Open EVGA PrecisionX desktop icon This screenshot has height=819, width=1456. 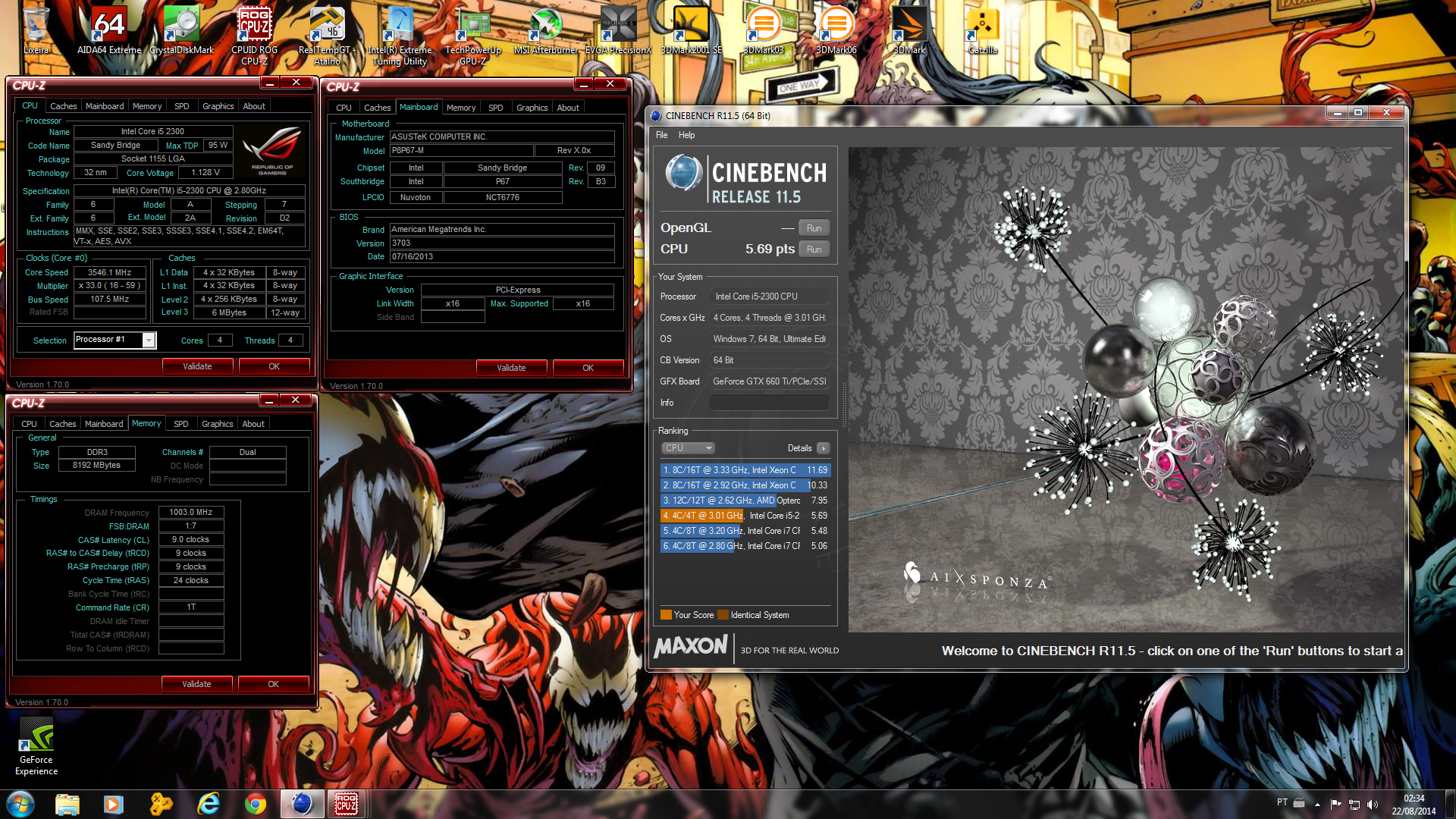click(618, 30)
